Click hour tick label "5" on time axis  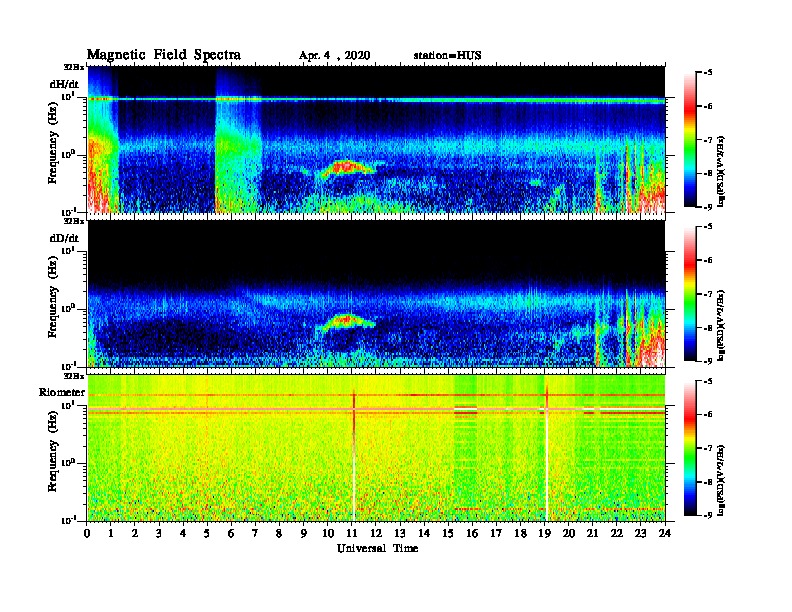(x=207, y=533)
